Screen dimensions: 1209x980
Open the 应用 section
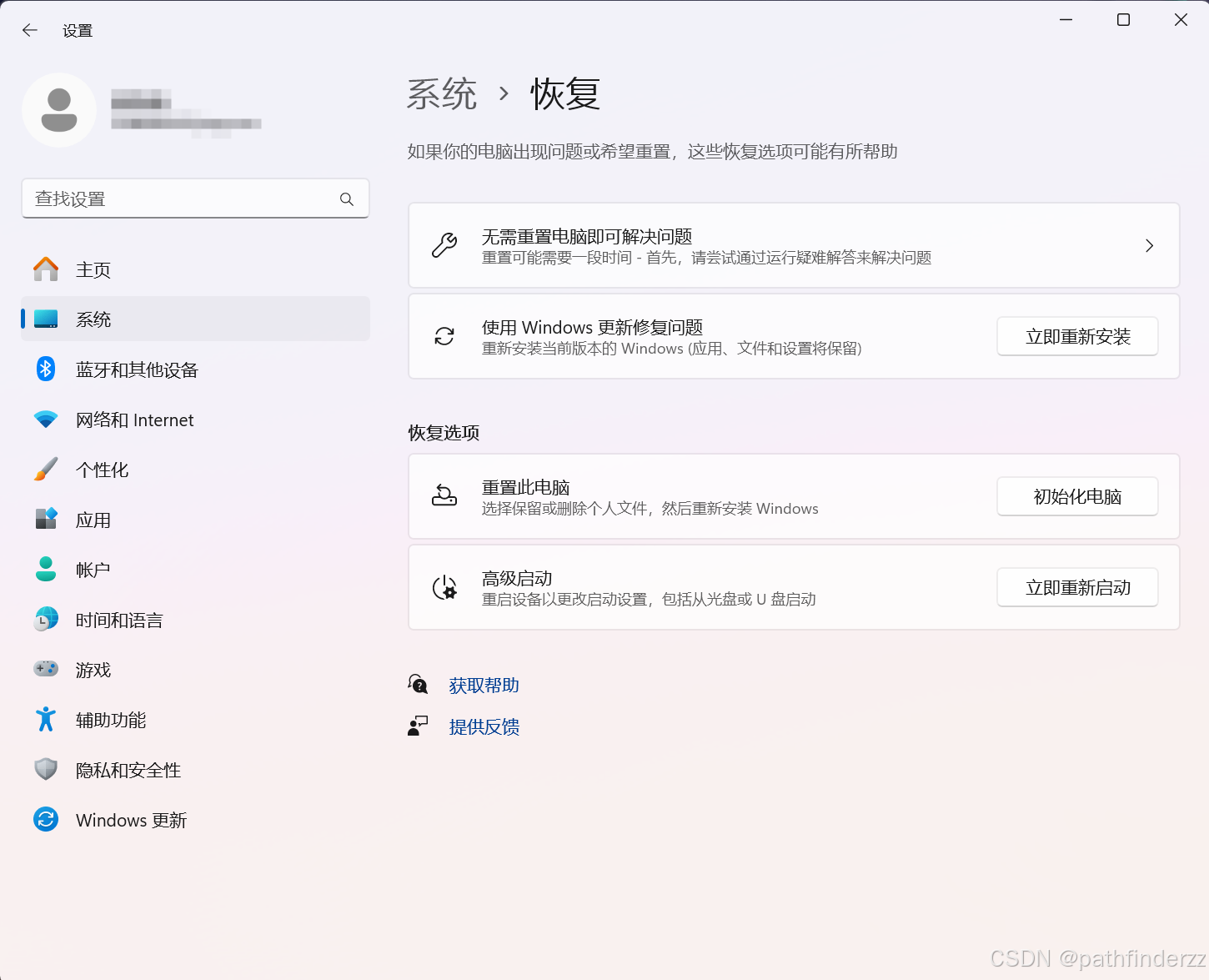point(195,520)
